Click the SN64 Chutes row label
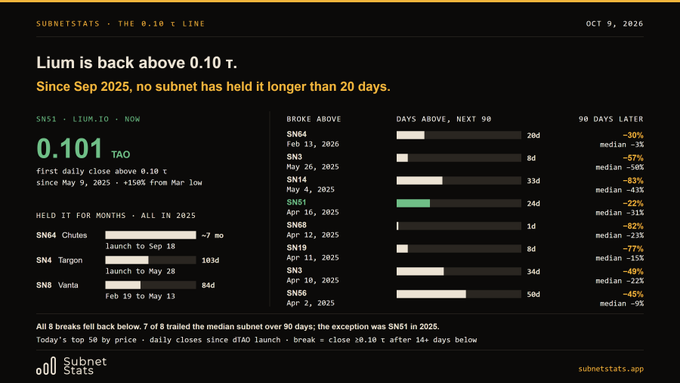The height and width of the screenshot is (383, 680). click(62, 235)
